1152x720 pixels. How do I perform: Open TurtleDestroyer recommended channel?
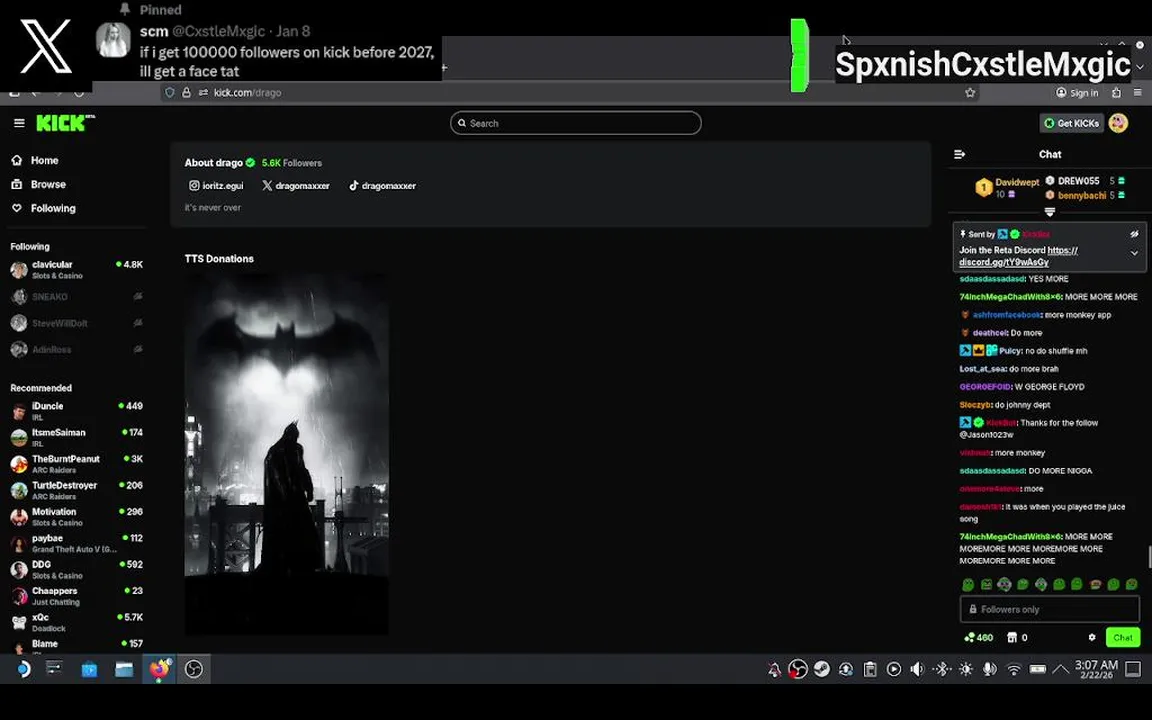coord(76,490)
